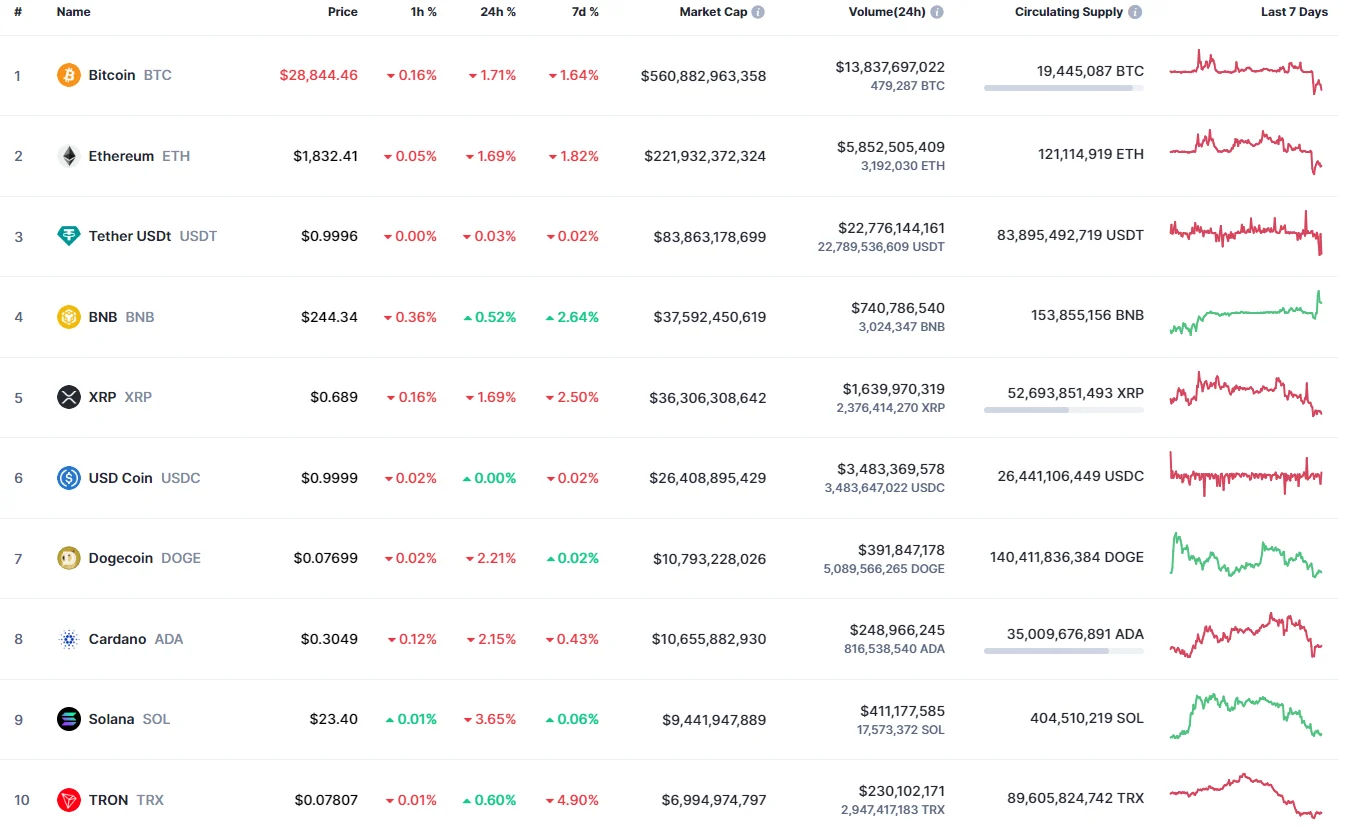Click the Dogecoin logo

[68, 558]
